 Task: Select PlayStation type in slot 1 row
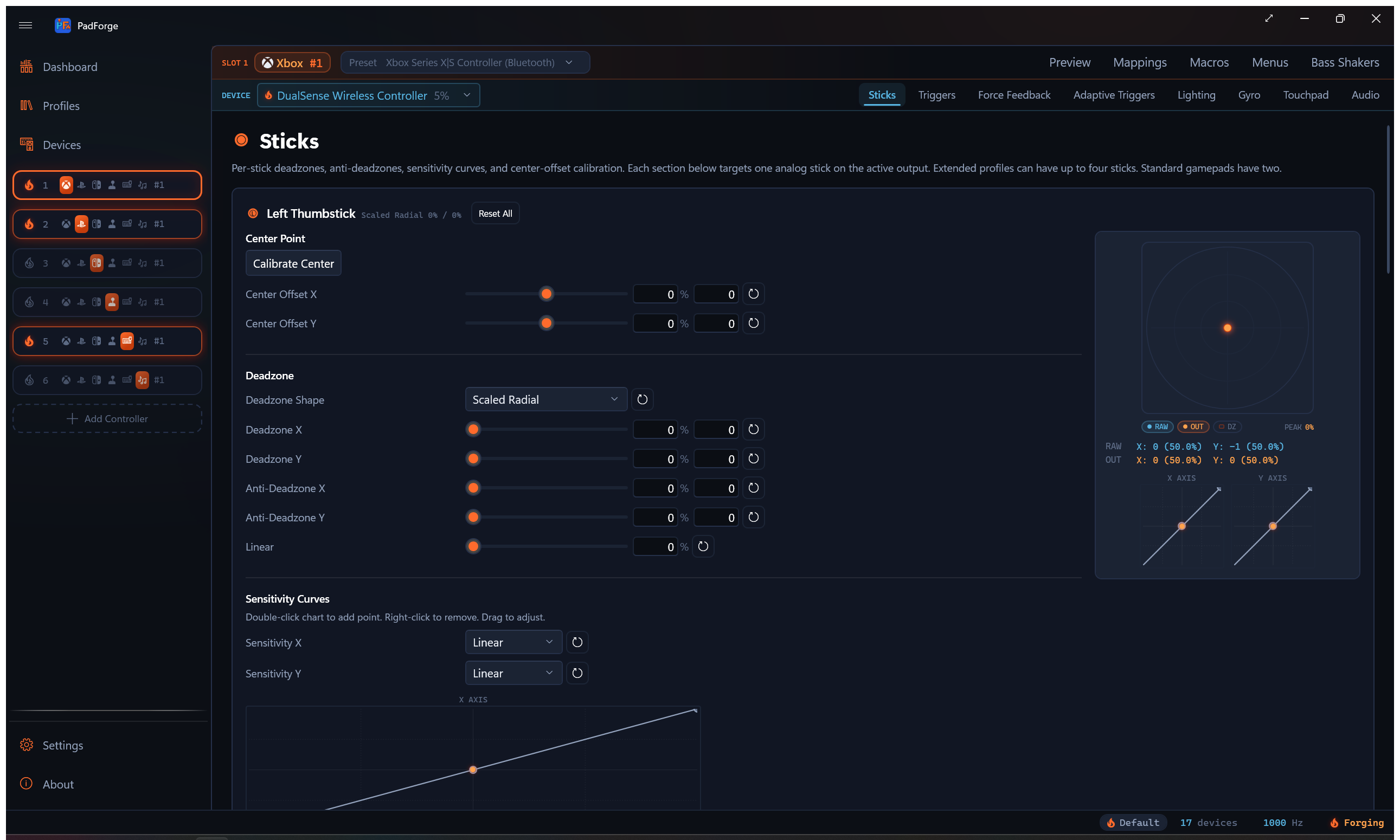click(81, 185)
